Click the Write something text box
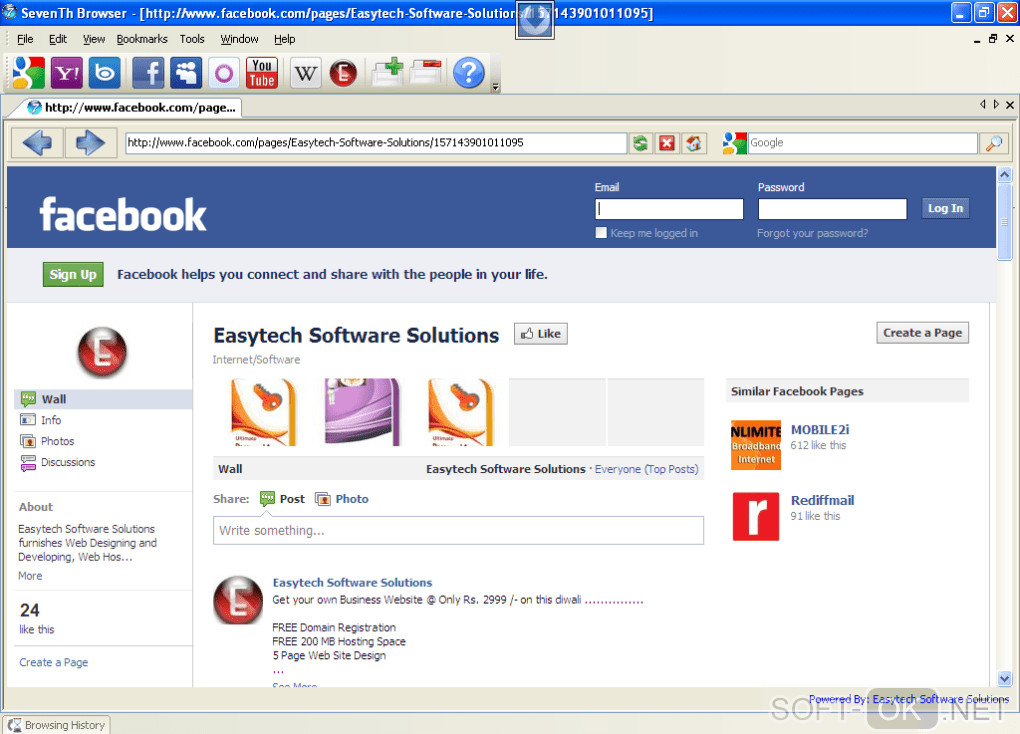This screenshot has width=1020, height=734. (x=459, y=530)
